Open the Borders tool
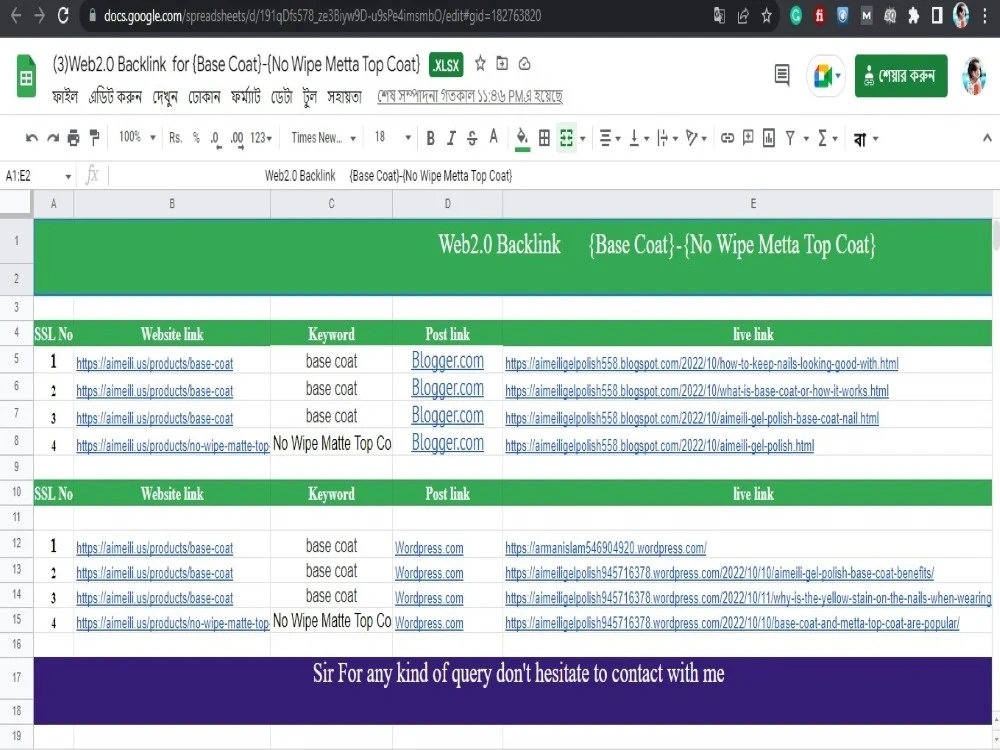The width and height of the screenshot is (1000, 750). pos(544,138)
